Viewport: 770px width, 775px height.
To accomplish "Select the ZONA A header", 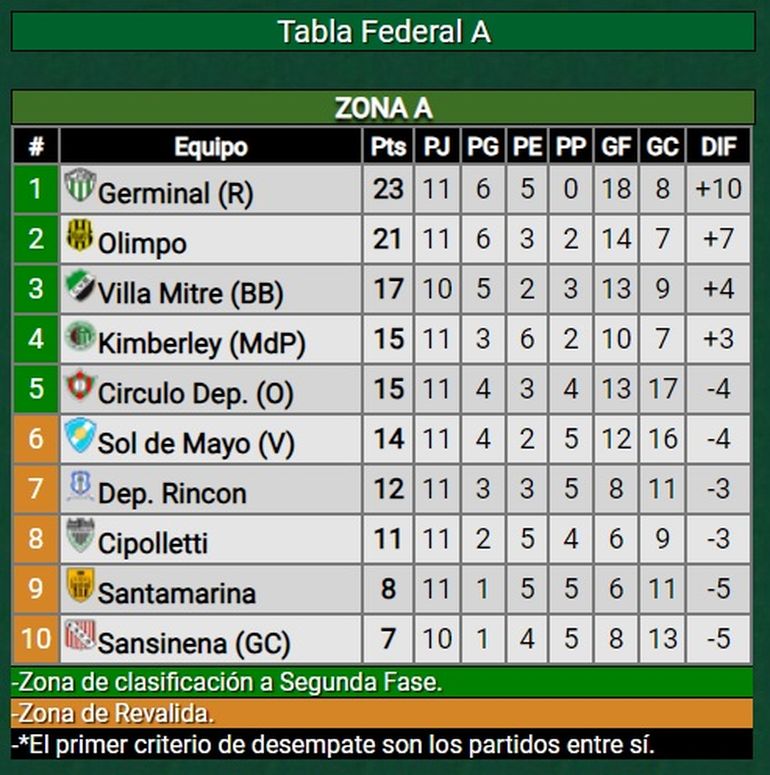I will pos(384,108).
